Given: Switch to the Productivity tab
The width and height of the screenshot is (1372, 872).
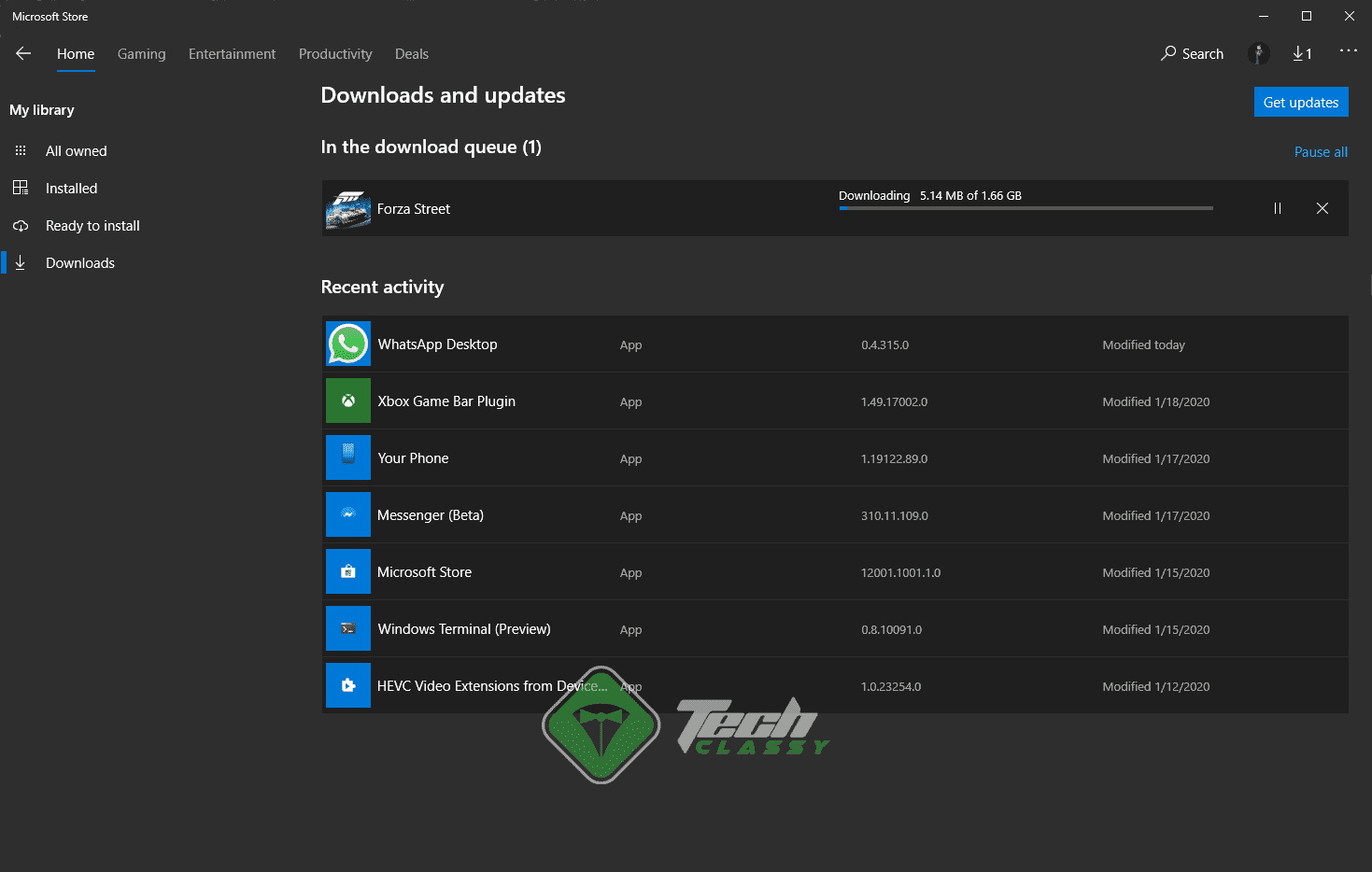Looking at the screenshot, I should pyautogui.click(x=335, y=53).
